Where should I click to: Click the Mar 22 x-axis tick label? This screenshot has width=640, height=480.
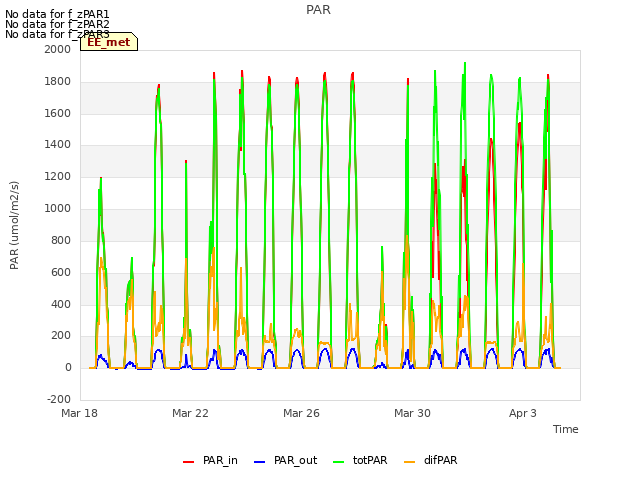(190, 413)
